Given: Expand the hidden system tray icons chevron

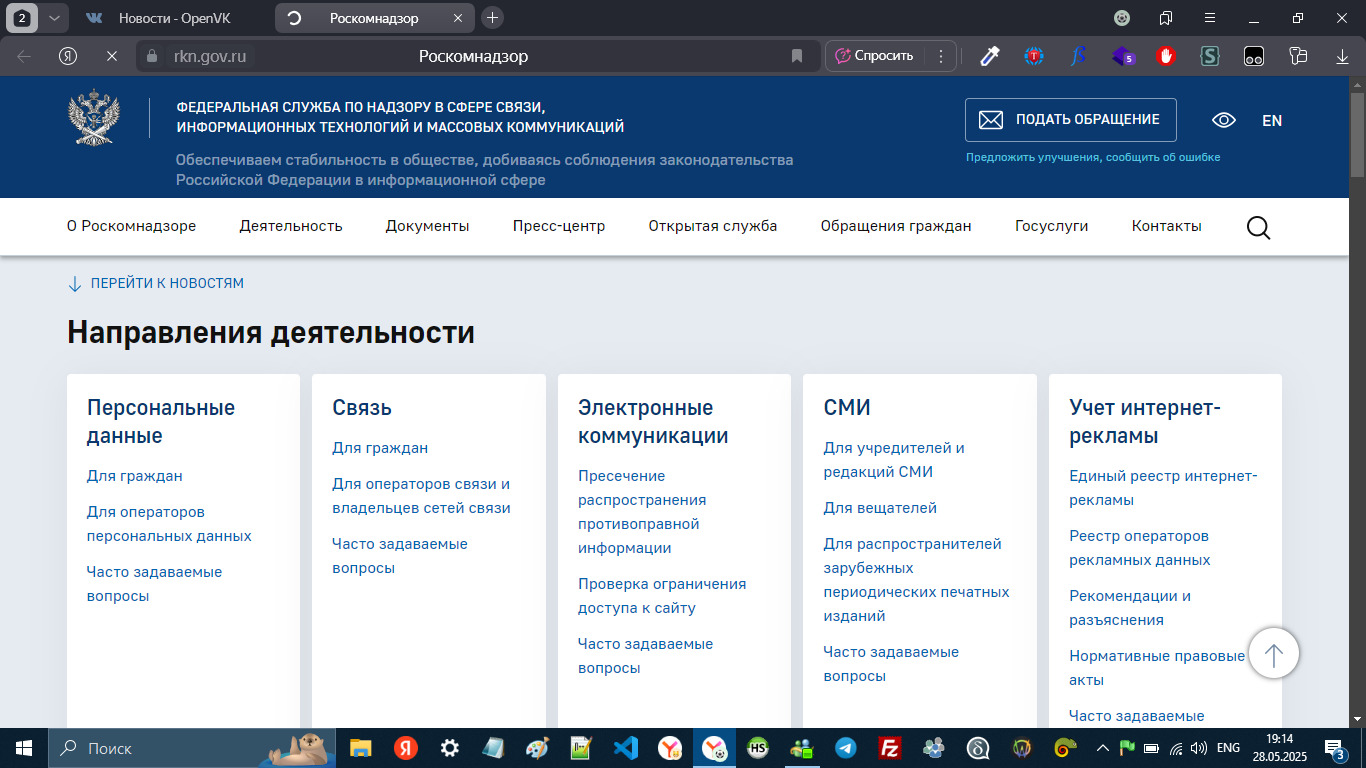Looking at the screenshot, I should (x=1103, y=748).
